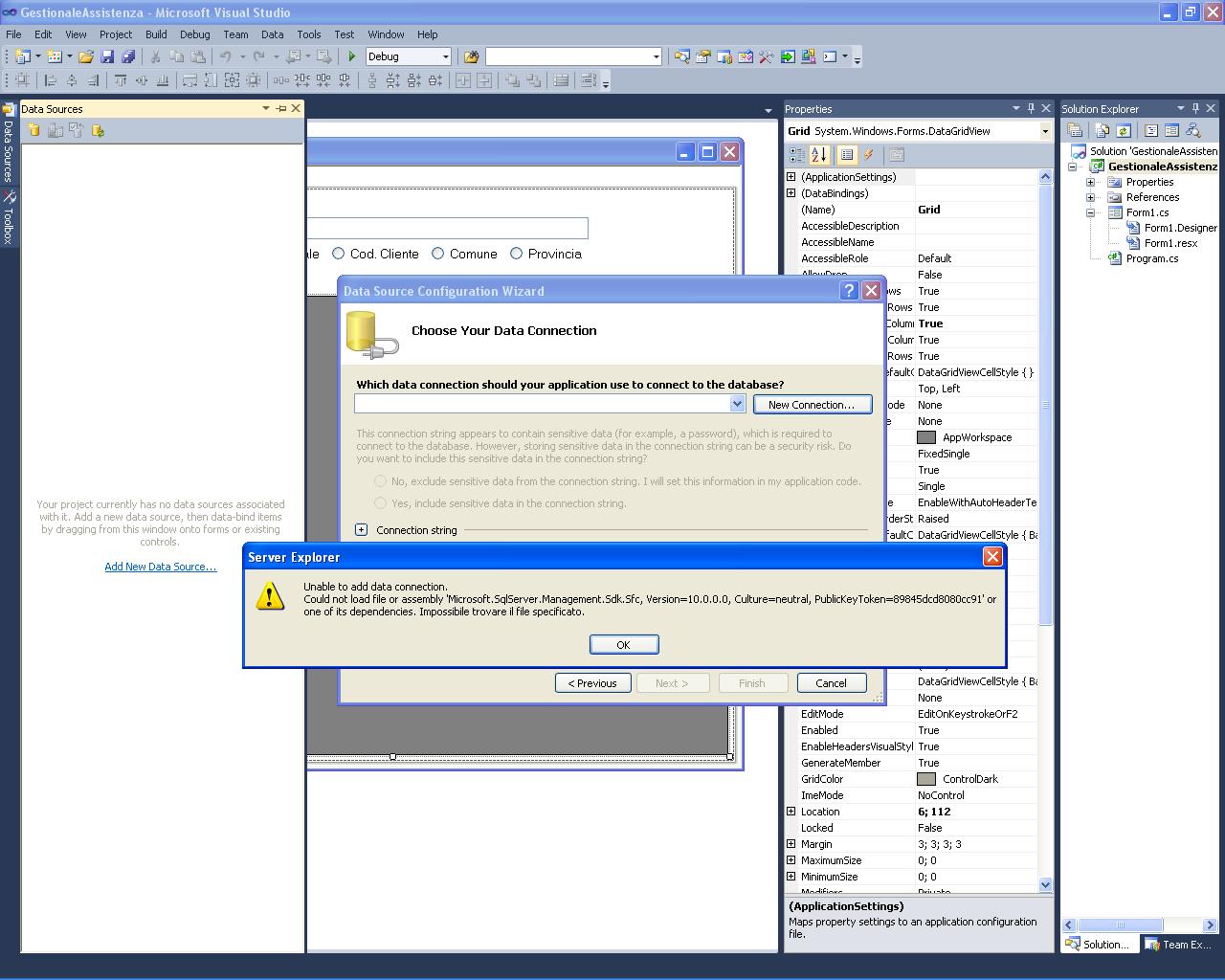Click the < Previous wizard button
1225x980 pixels.
click(x=593, y=683)
